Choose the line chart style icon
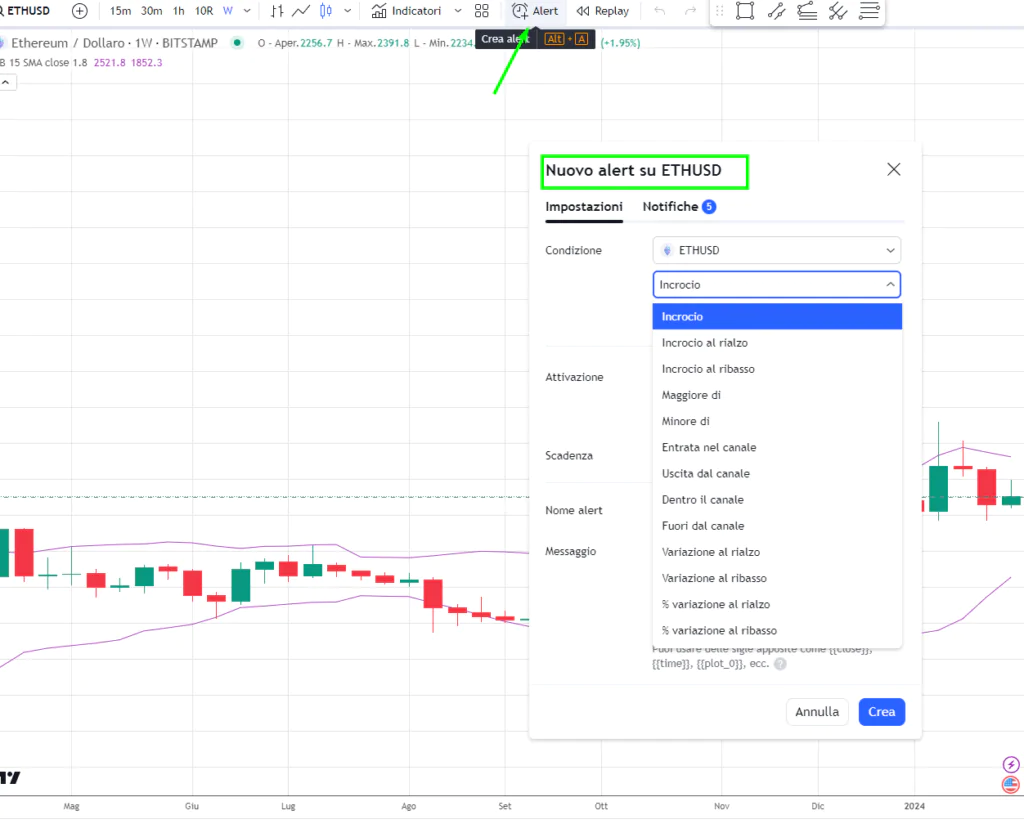Screen dimensions: 1024x824 point(301,11)
